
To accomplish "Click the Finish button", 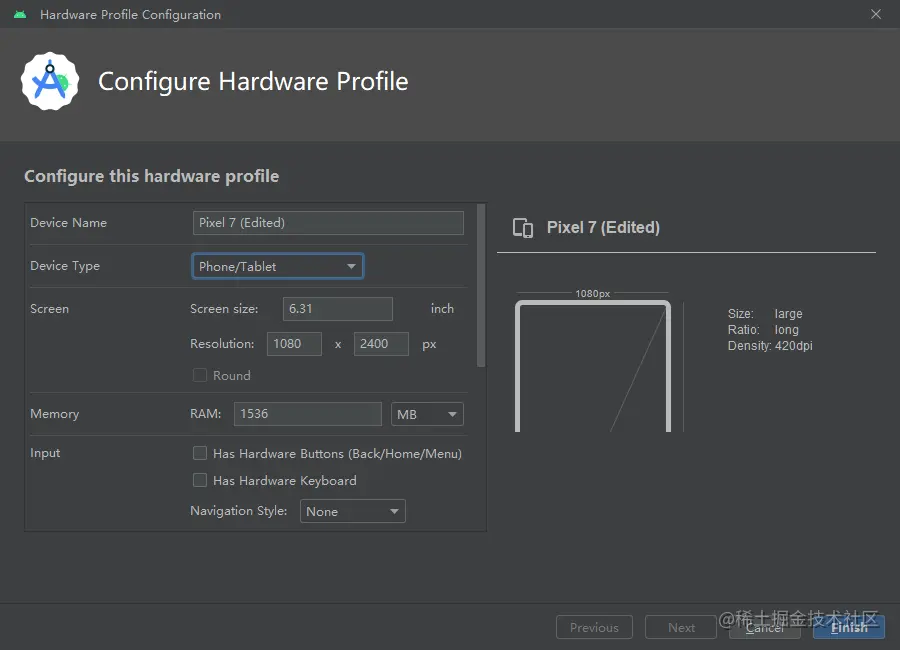I will (849, 627).
